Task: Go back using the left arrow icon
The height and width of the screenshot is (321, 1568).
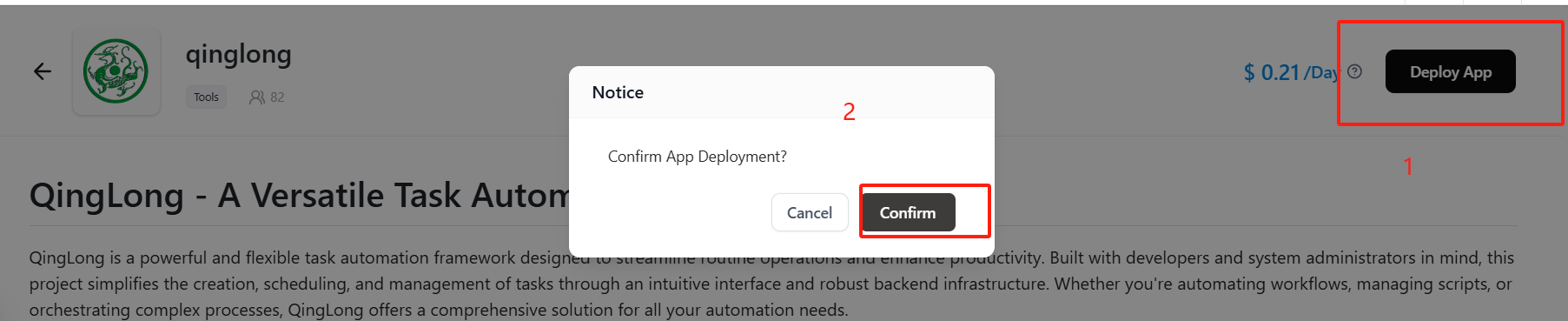Action: click(43, 71)
